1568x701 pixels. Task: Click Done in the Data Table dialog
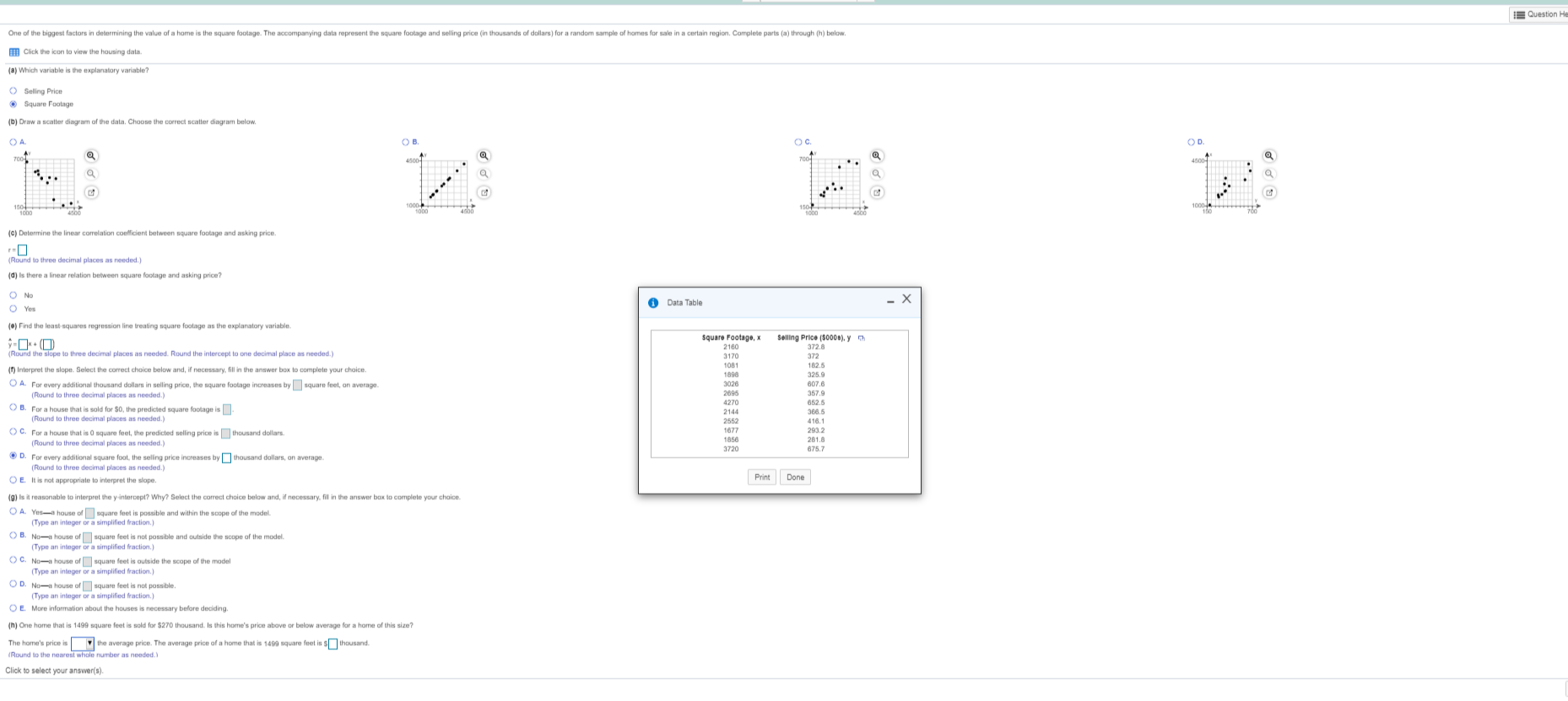(x=796, y=477)
